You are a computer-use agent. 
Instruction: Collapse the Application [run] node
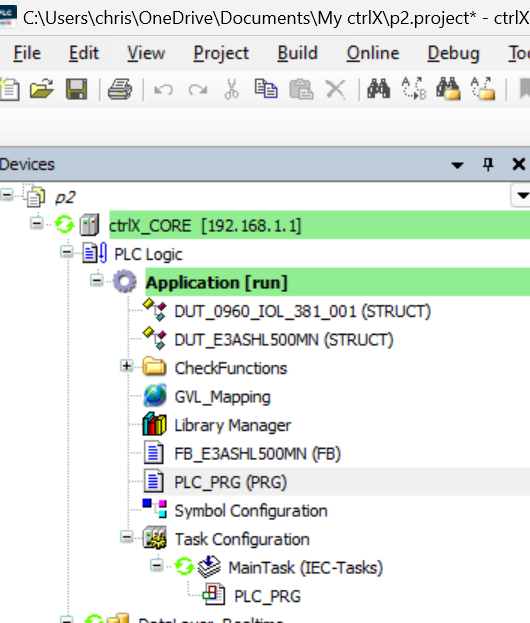[x=97, y=281]
